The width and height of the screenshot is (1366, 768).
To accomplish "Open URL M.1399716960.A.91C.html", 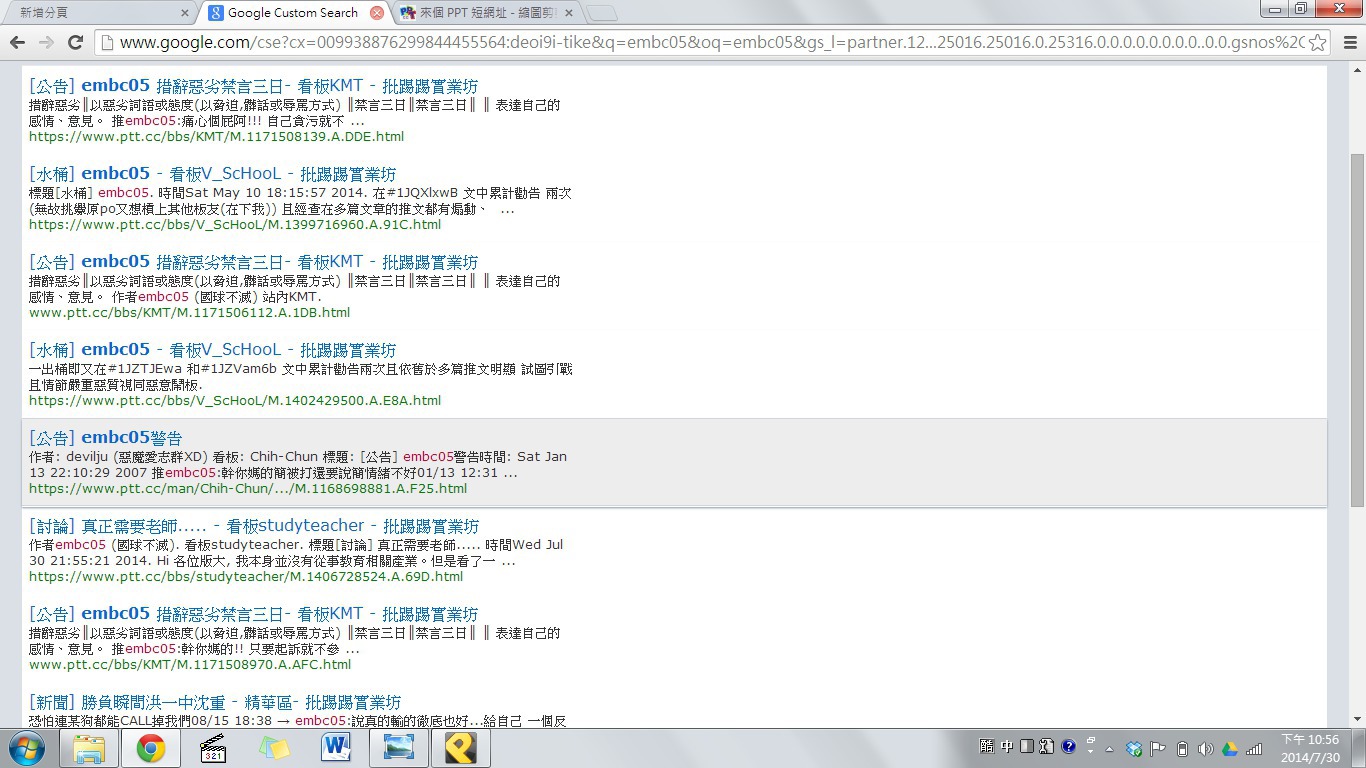I will click(235, 224).
